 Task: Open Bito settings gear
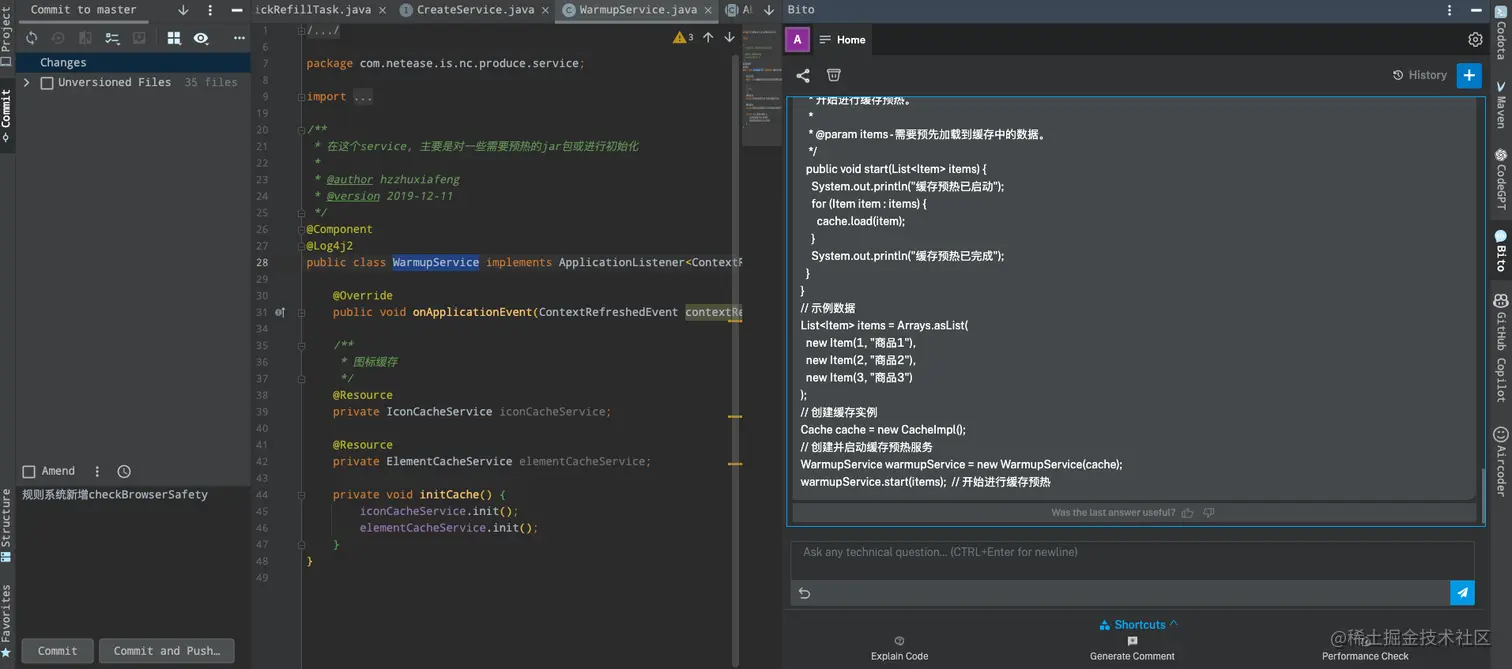pyautogui.click(x=1475, y=40)
